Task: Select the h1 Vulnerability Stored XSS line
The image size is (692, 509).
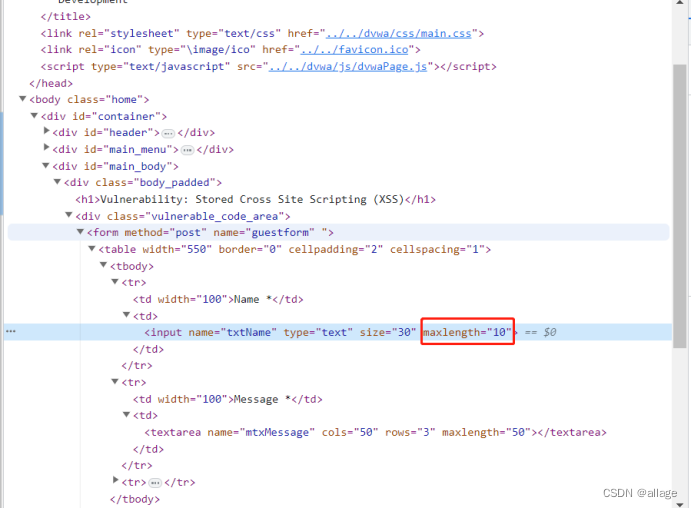Action: [x=255, y=200]
